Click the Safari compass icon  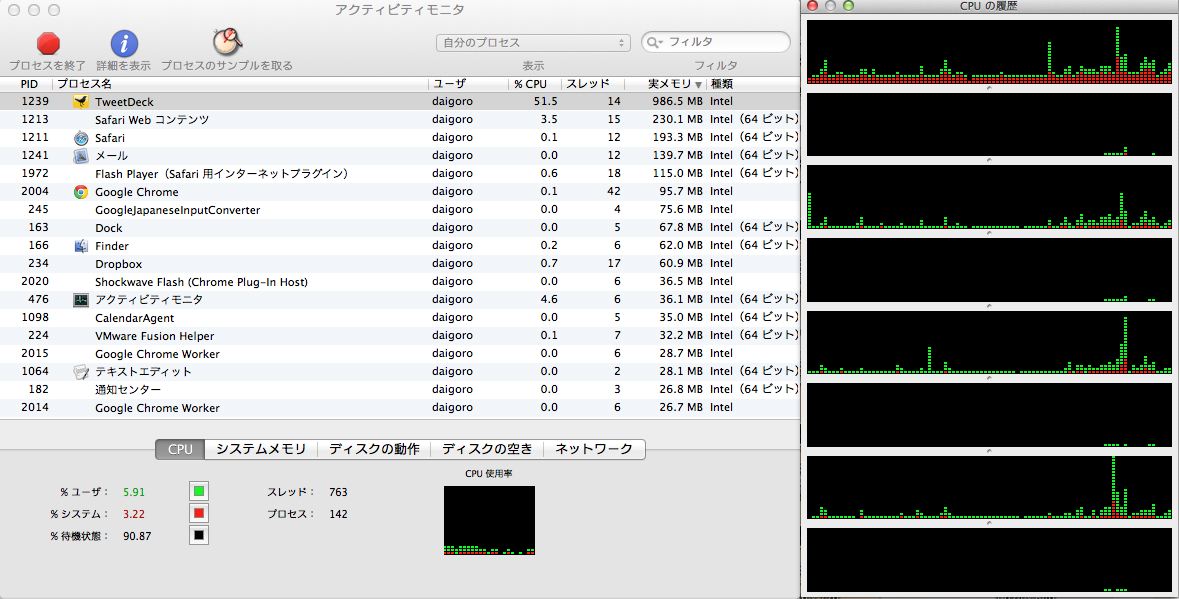pos(80,138)
